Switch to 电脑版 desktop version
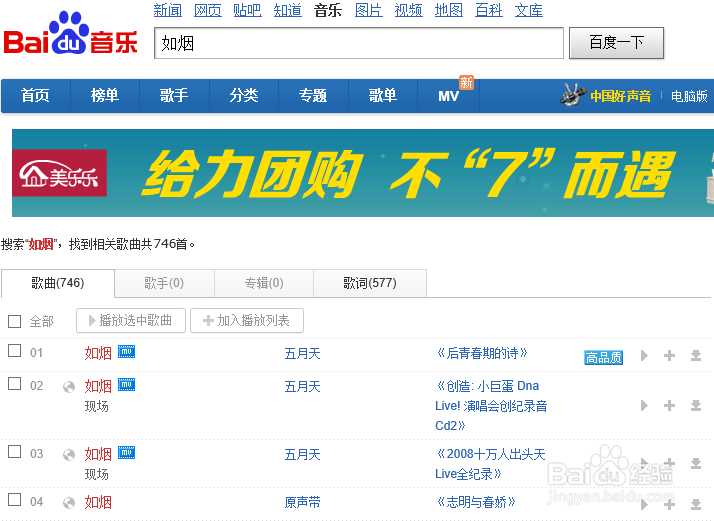Screen dimensions: 714x521 (689, 96)
